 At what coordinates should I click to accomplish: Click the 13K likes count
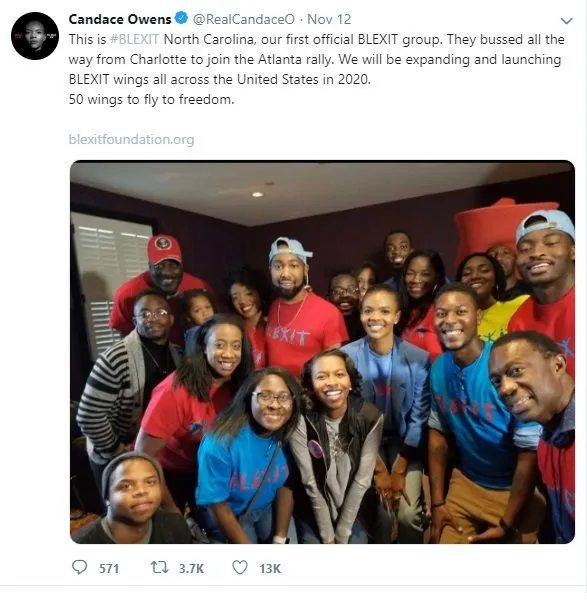tap(270, 568)
